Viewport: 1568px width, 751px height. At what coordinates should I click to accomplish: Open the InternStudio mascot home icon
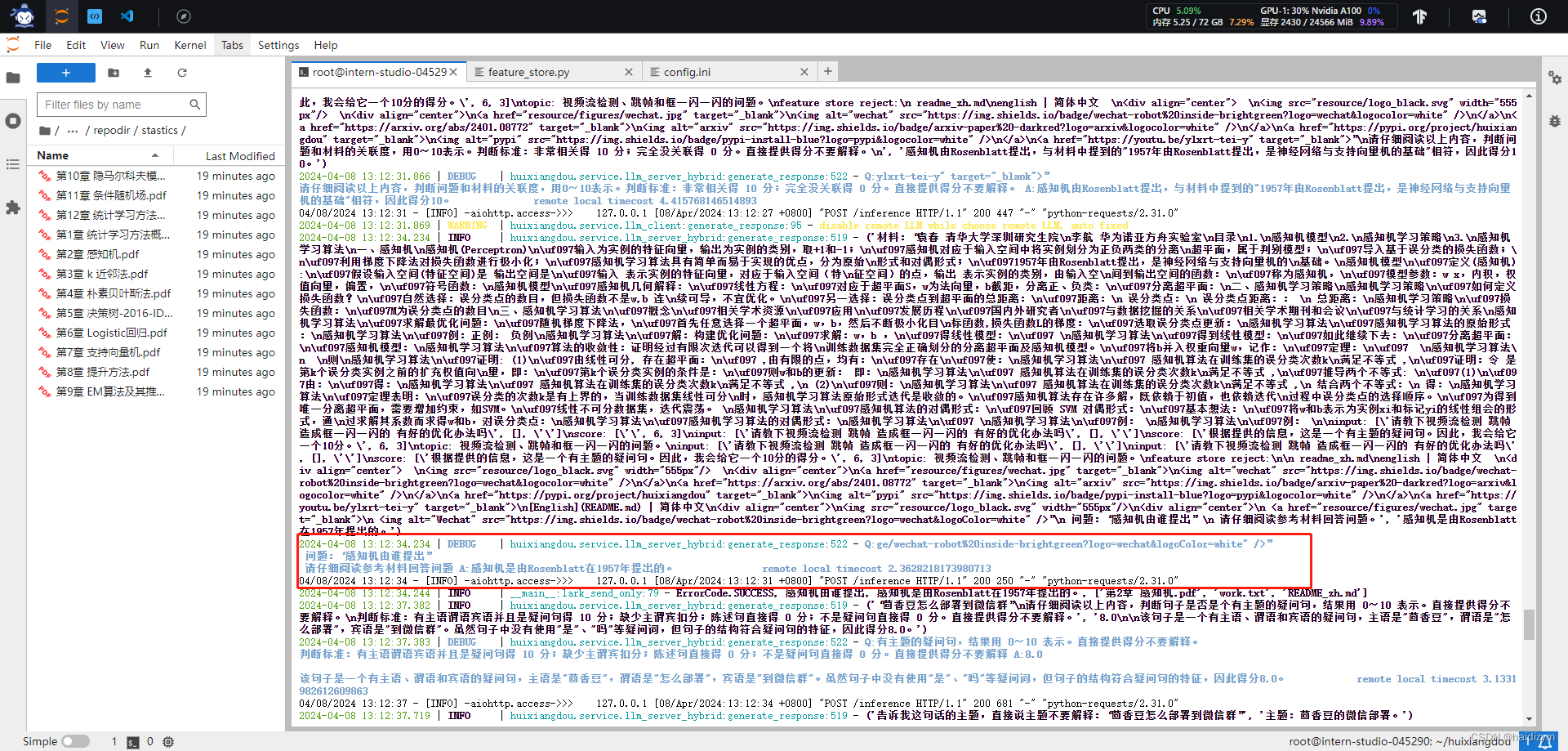point(24,16)
